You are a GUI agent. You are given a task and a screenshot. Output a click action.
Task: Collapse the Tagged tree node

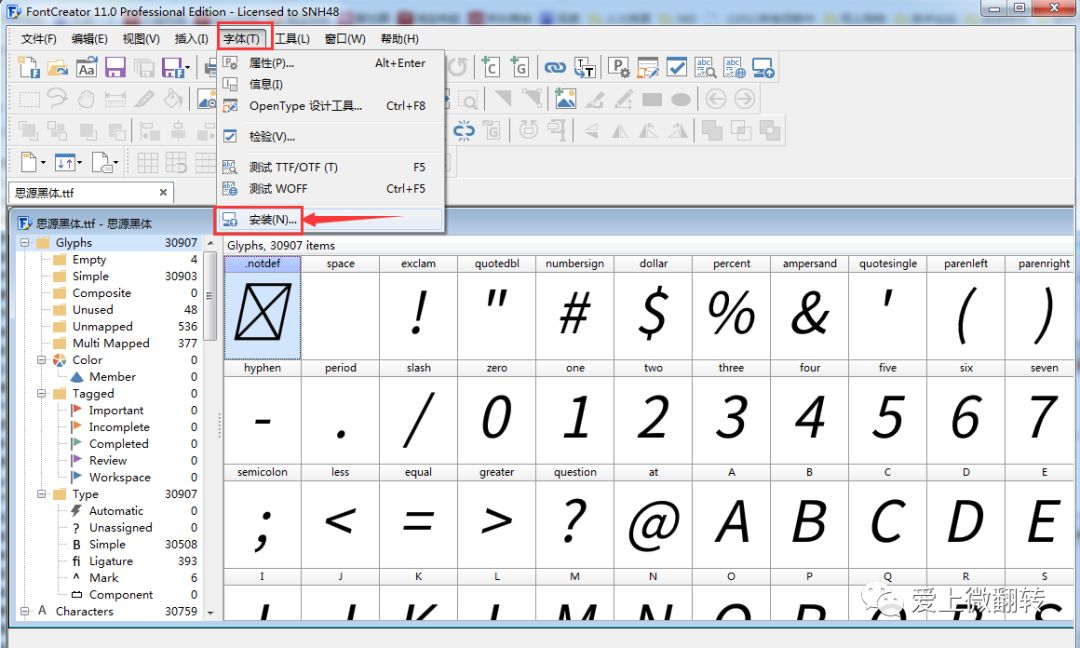tap(41, 393)
